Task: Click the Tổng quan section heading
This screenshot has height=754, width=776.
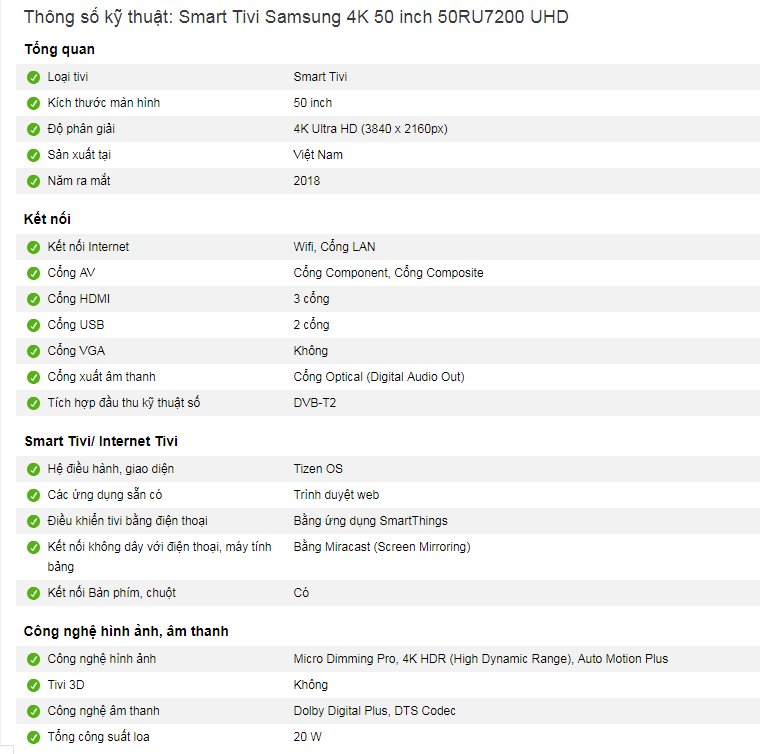Action: pyautogui.click(x=59, y=49)
